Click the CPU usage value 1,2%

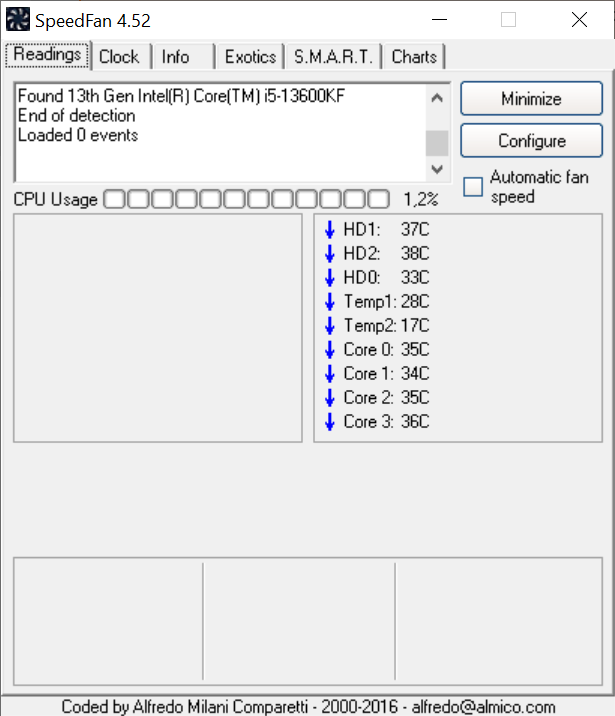click(421, 200)
